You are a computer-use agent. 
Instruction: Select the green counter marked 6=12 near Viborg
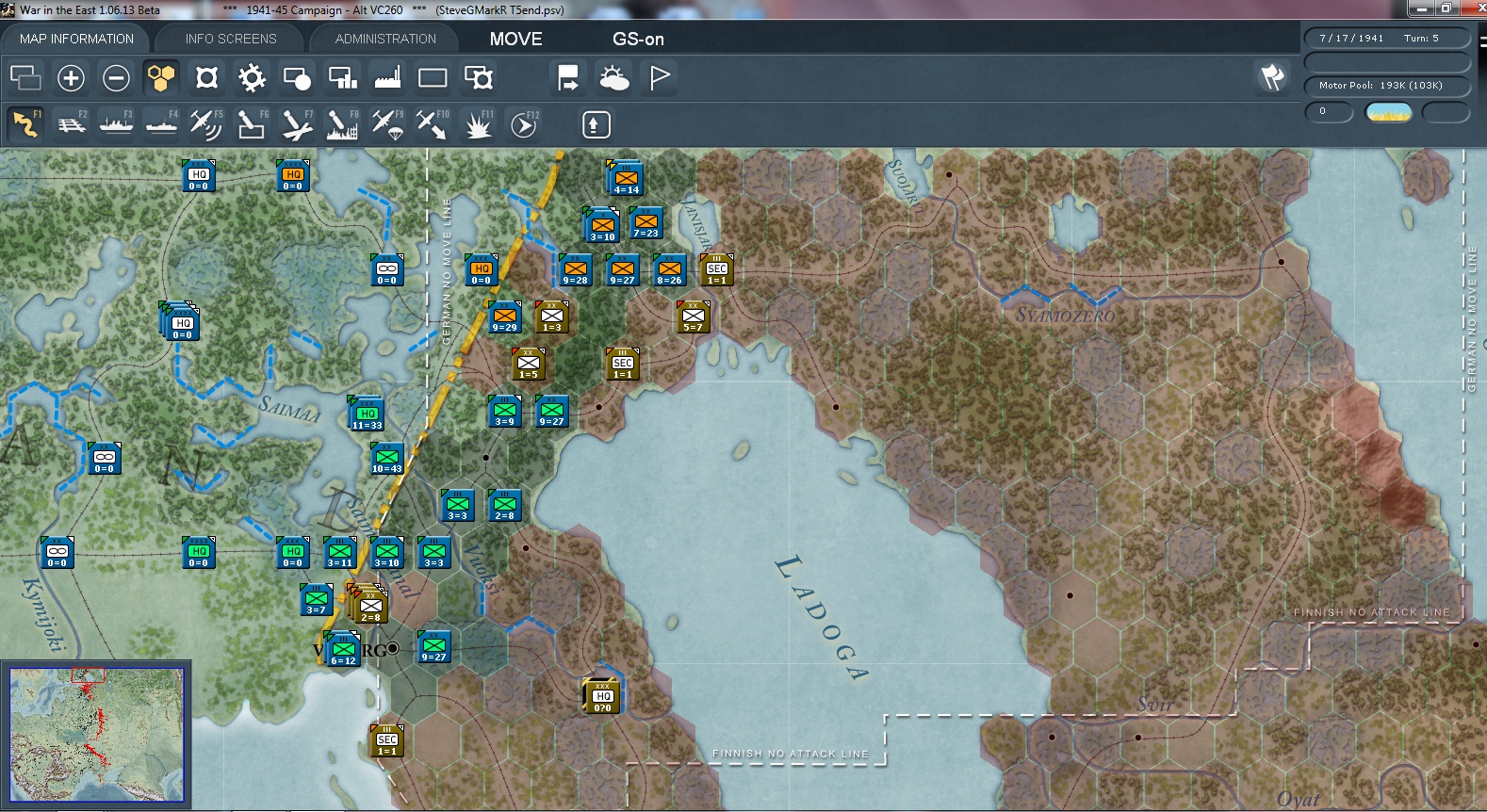point(343,650)
